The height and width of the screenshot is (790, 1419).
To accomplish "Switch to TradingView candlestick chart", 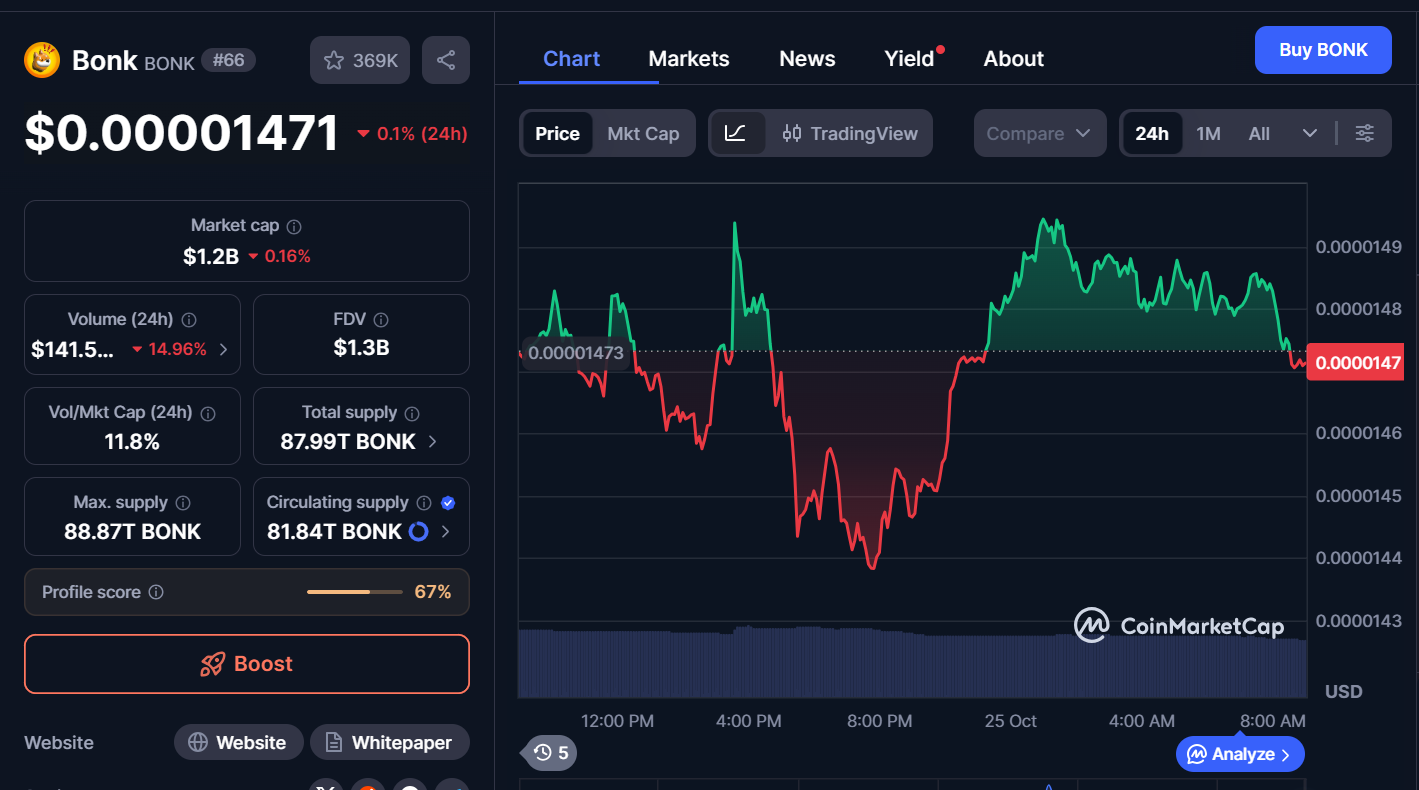I will (x=850, y=133).
